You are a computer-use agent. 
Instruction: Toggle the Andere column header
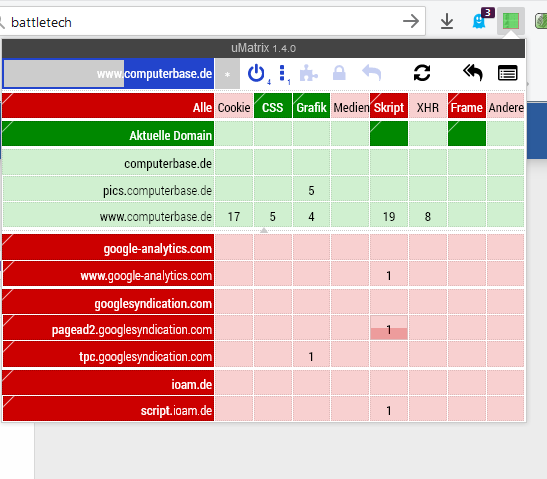pos(505,106)
